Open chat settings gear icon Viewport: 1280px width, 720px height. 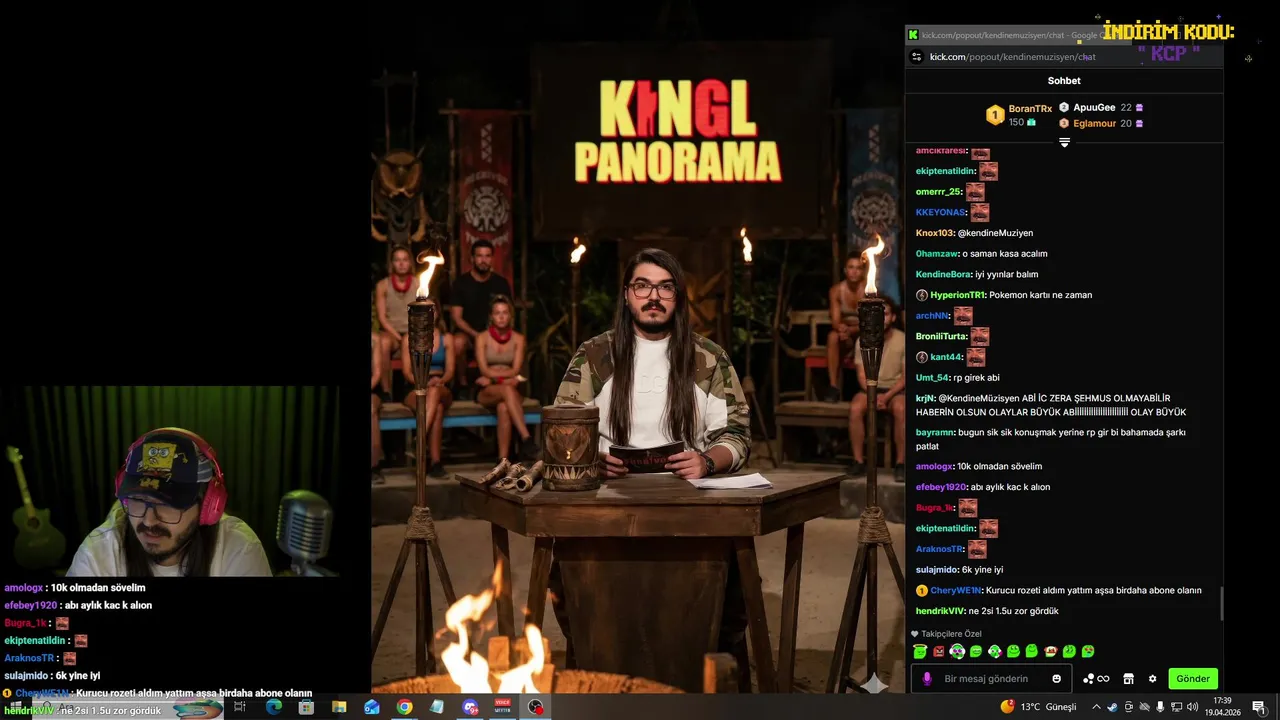pyautogui.click(x=1152, y=679)
